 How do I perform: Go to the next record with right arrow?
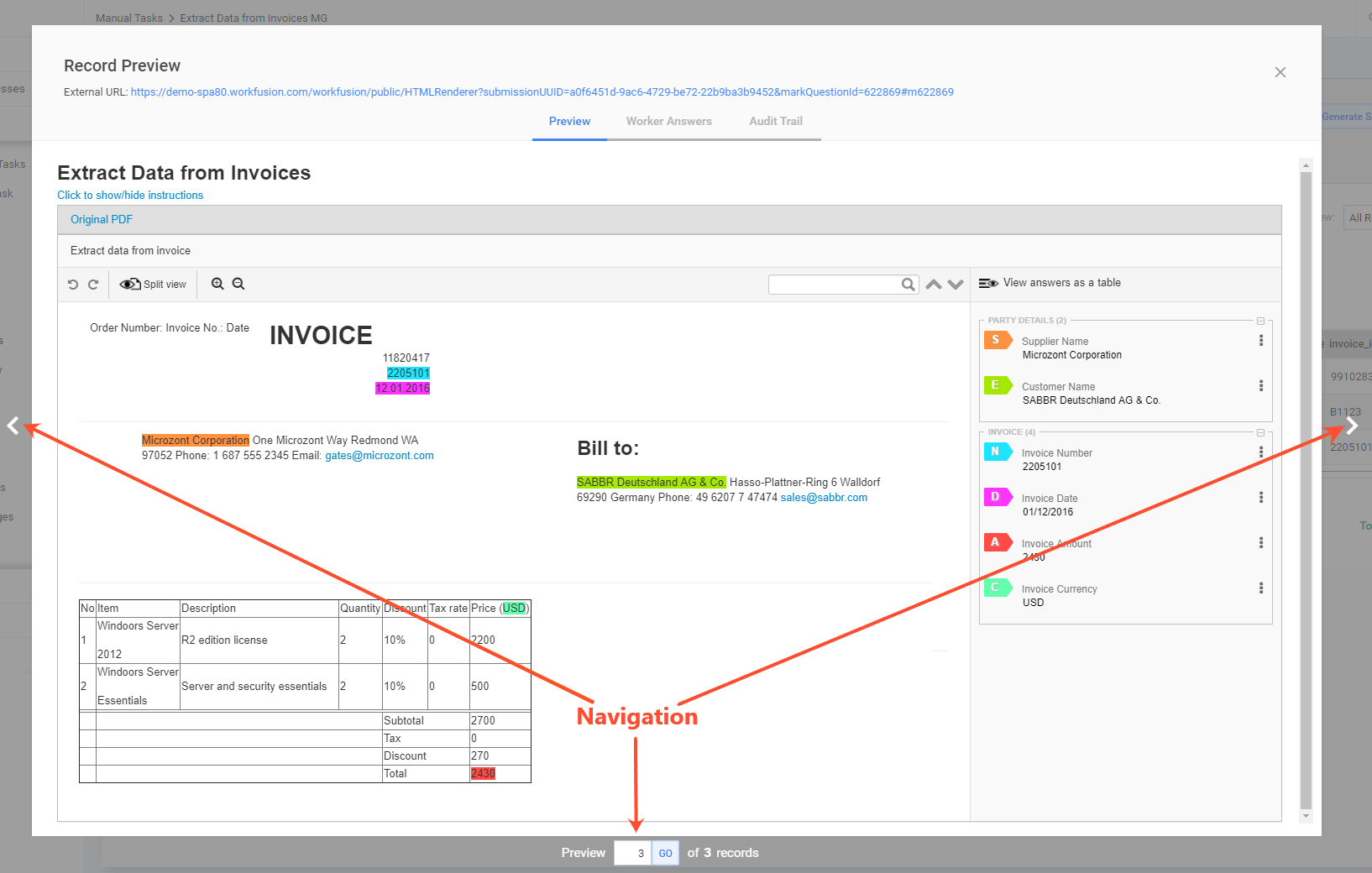(x=1352, y=426)
